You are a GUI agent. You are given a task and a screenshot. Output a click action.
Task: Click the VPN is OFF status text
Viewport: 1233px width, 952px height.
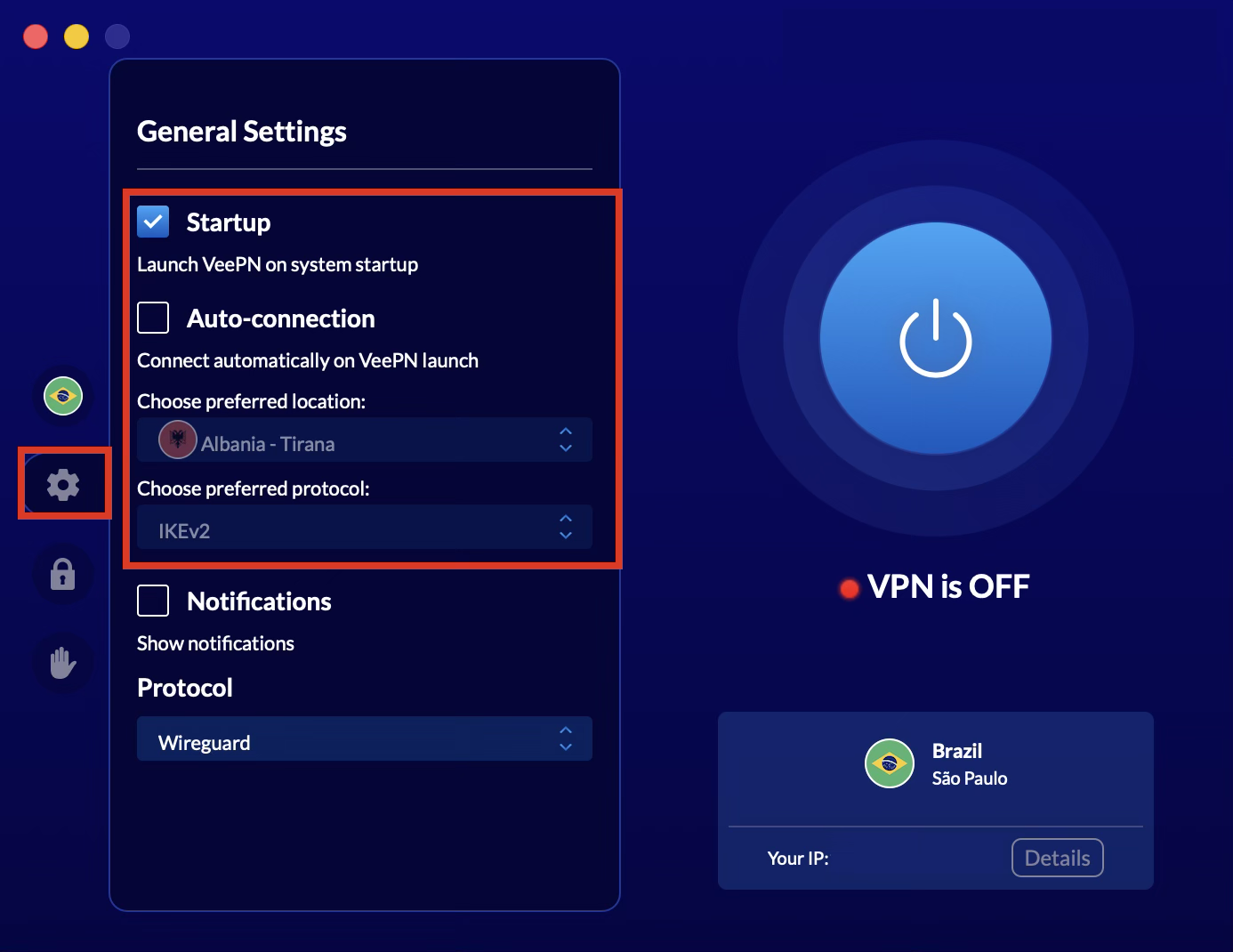point(947,586)
